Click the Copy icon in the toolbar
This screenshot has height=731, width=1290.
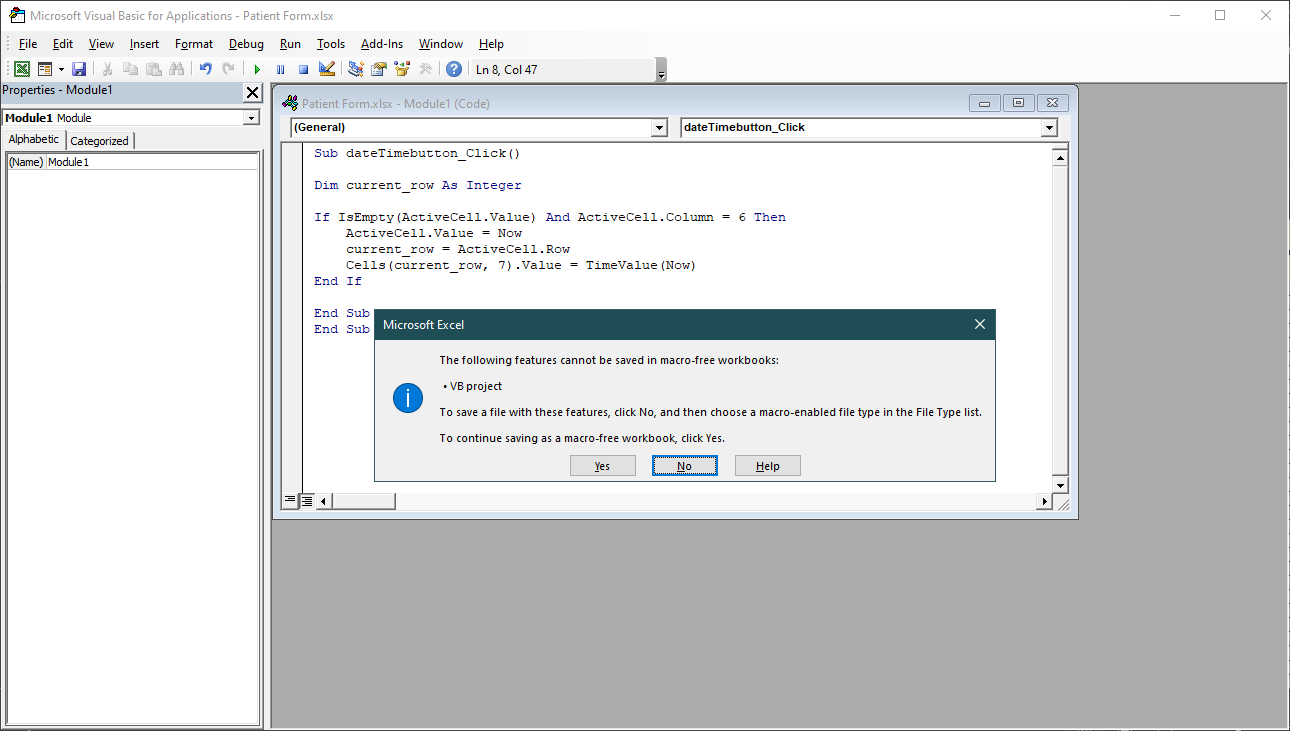coord(130,69)
